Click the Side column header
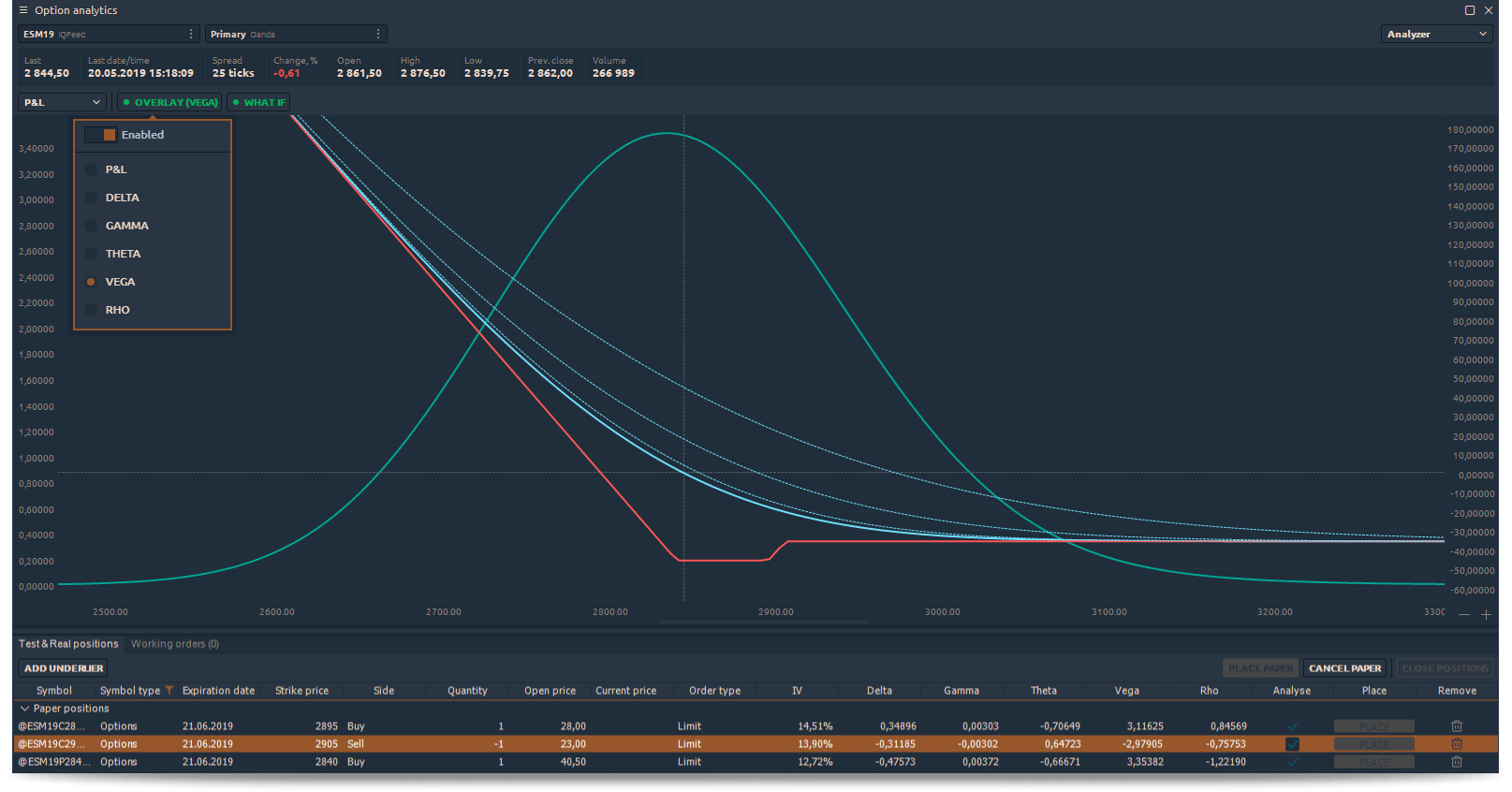 [384, 691]
